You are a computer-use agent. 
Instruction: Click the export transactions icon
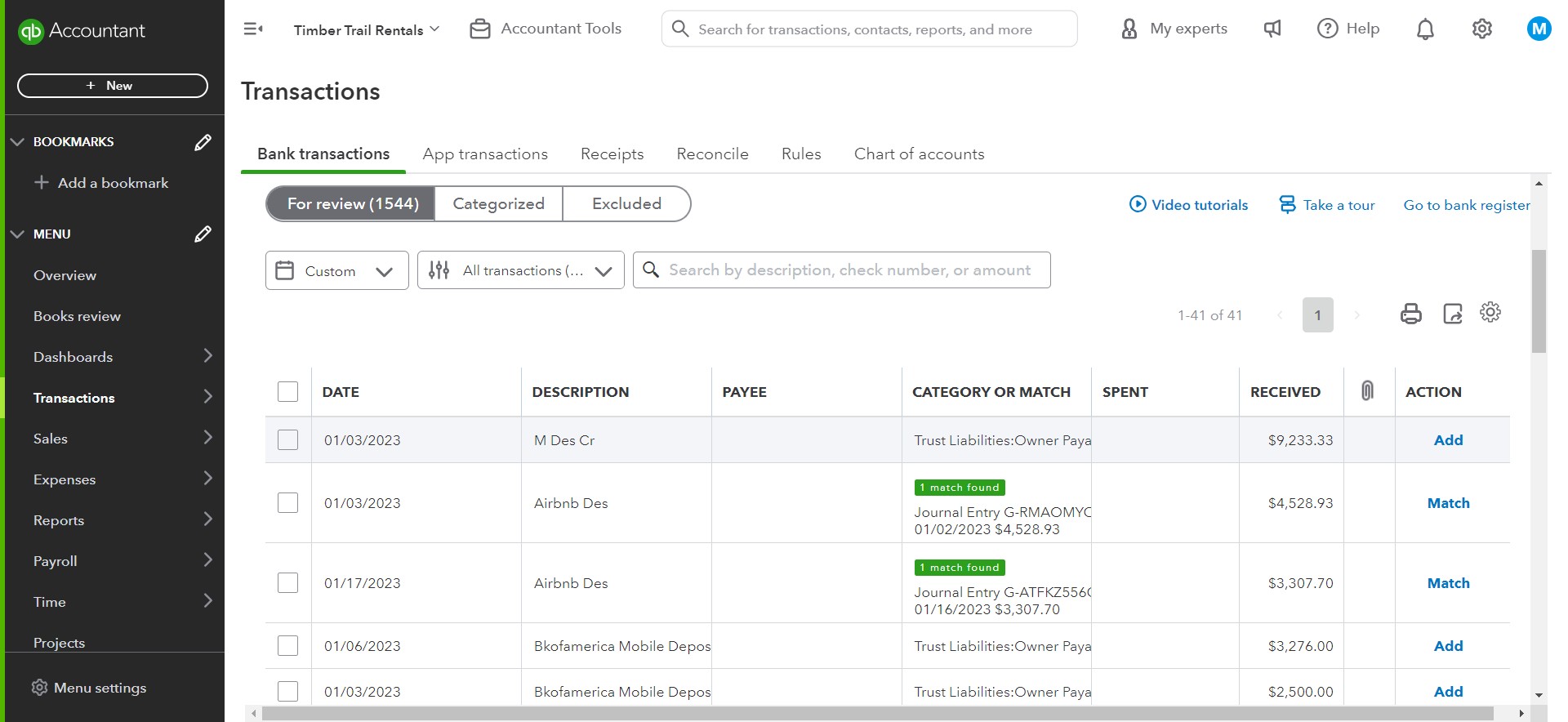(x=1452, y=314)
